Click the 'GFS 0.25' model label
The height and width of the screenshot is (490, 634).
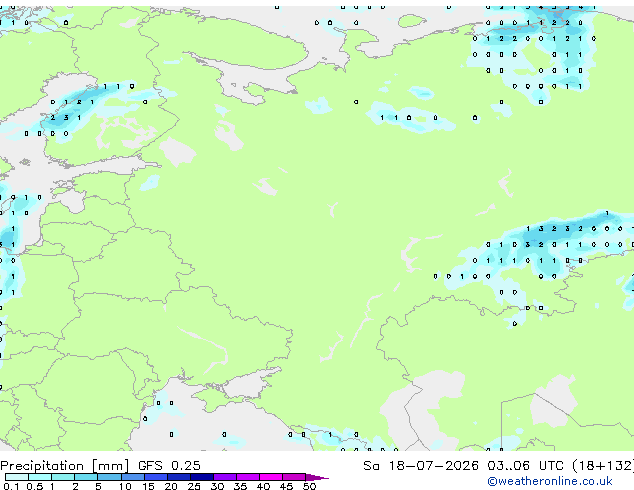(x=169, y=466)
